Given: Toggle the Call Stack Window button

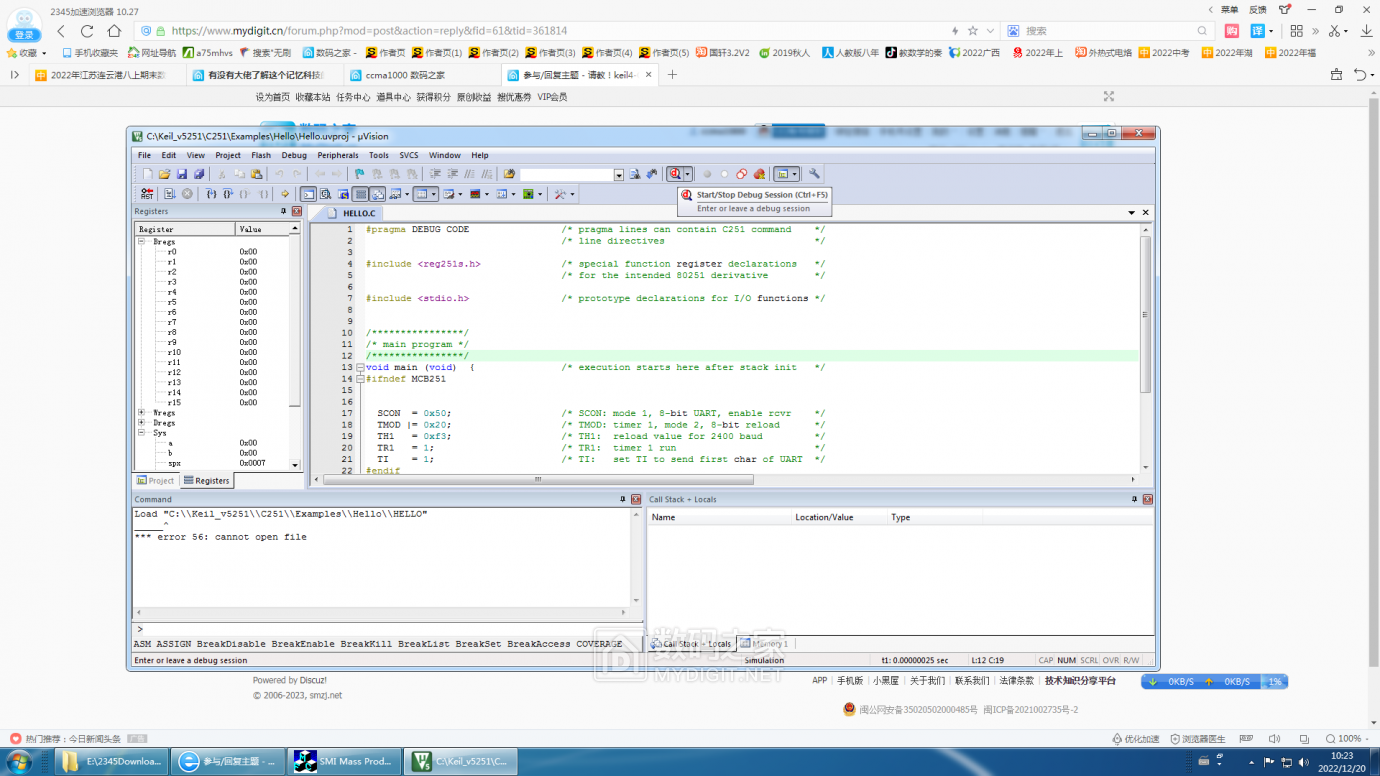Looking at the screenshot, I should 378,194.
